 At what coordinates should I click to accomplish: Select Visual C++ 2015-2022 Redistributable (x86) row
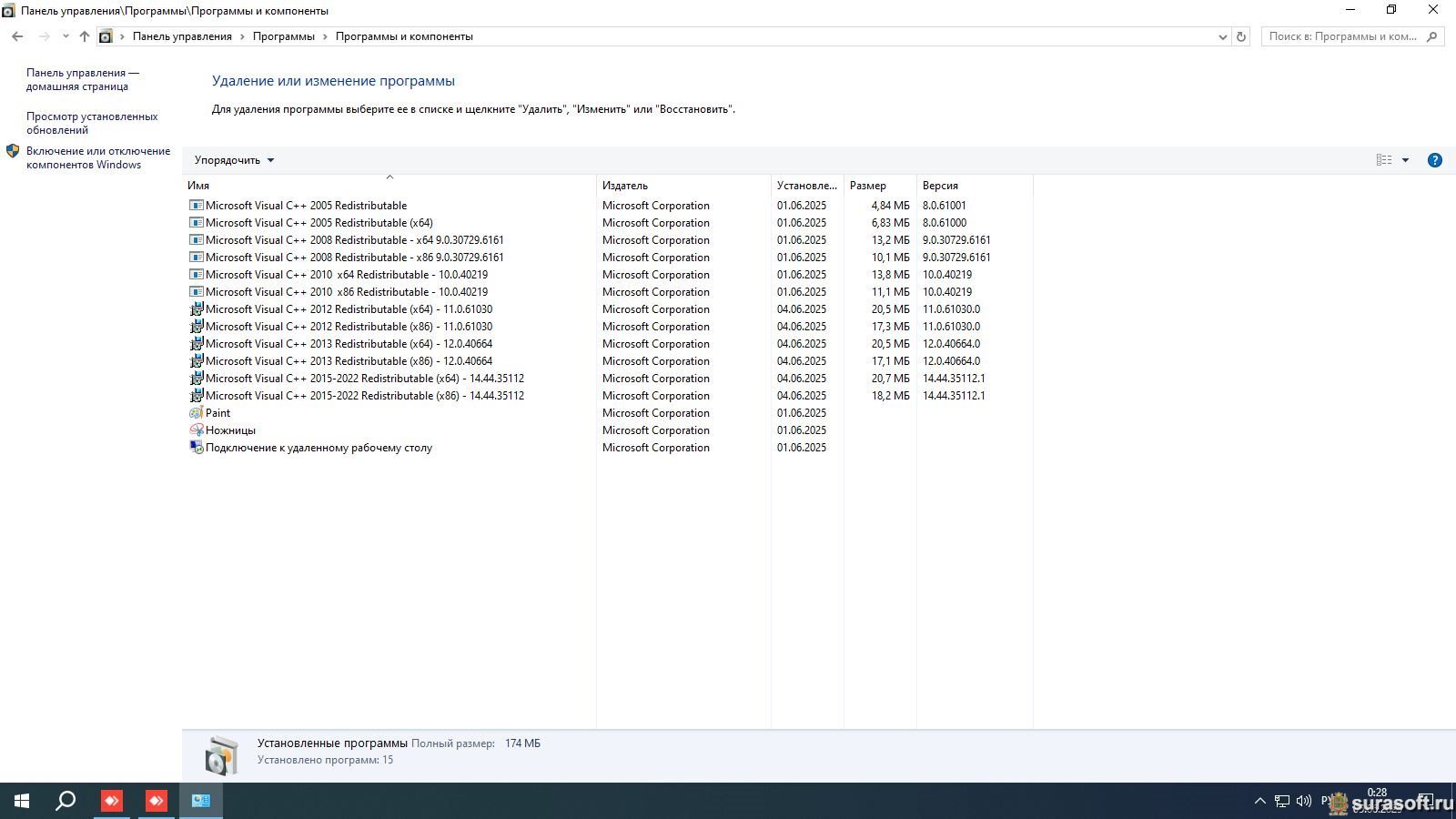[608, 396]
